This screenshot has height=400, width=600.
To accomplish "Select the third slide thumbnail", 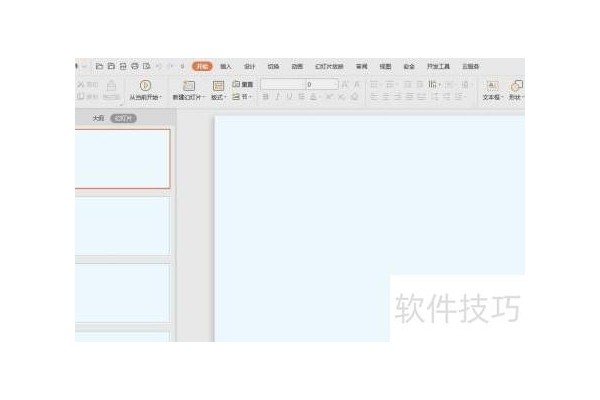I will click(122, 293).
